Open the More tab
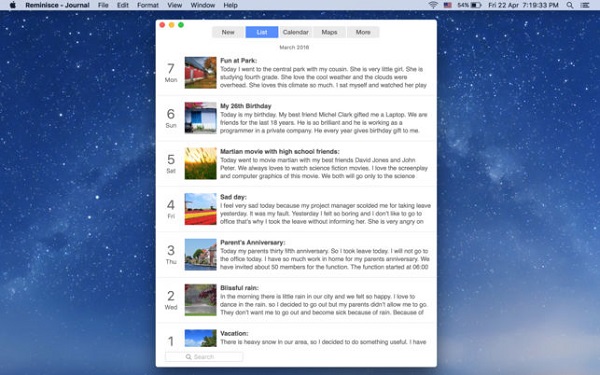This screenshot has height=375, width=600. 363,32
